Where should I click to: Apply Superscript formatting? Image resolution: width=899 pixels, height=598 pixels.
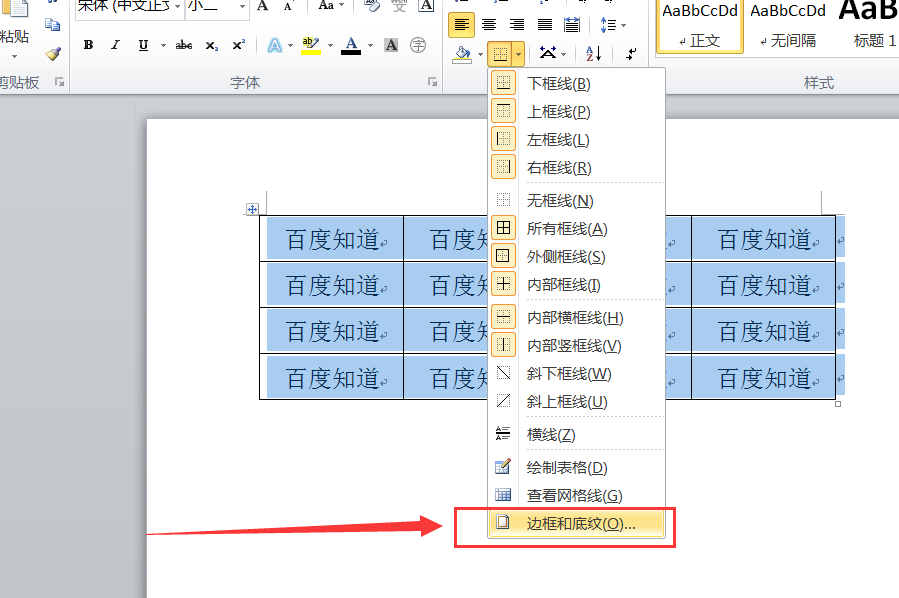[x=239, y=45]
